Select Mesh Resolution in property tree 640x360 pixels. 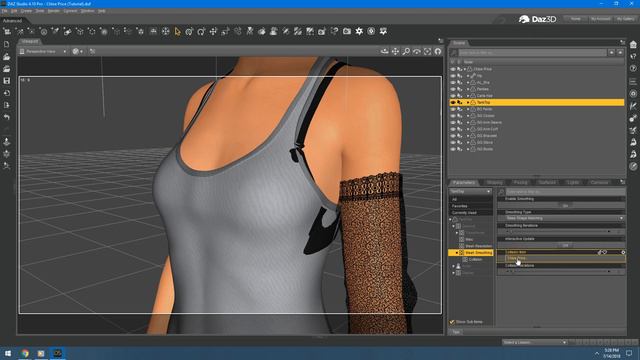[x=478, y=246]
